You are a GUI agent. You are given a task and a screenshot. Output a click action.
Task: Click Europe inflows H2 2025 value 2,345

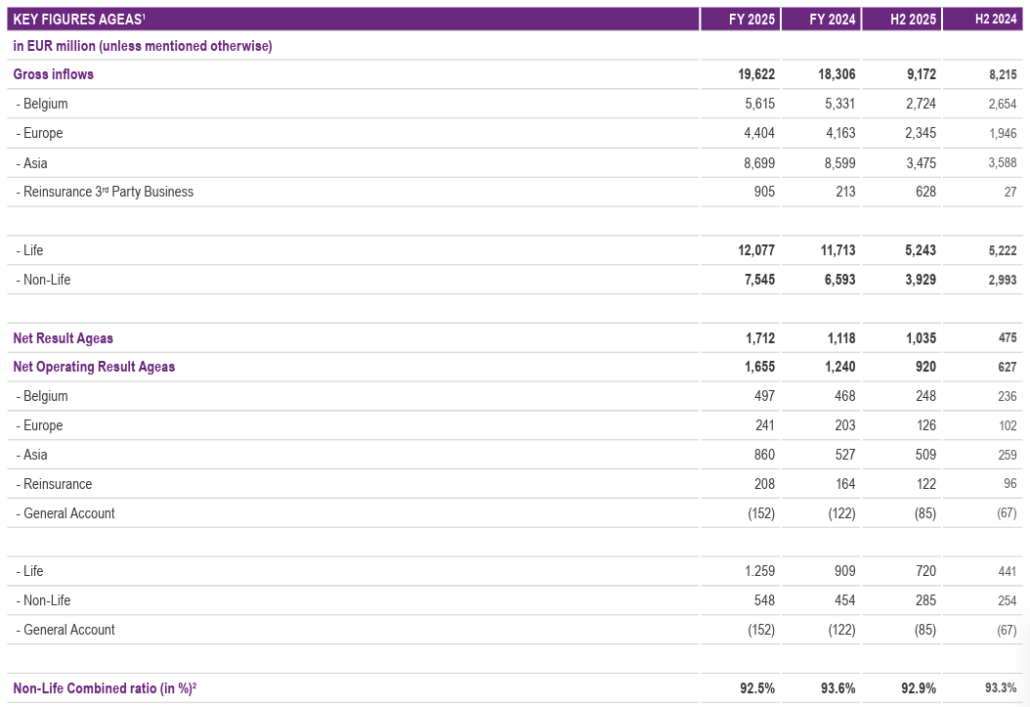920,133
